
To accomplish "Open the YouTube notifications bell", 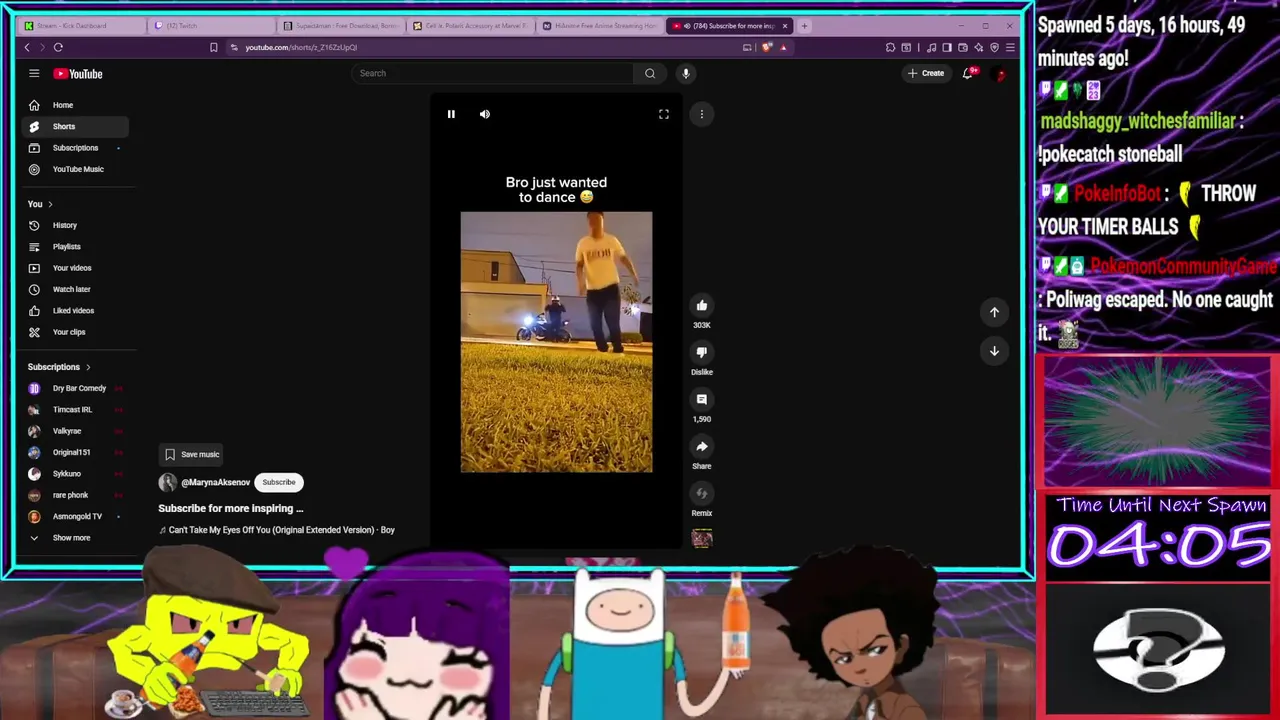I will point(968,73).
